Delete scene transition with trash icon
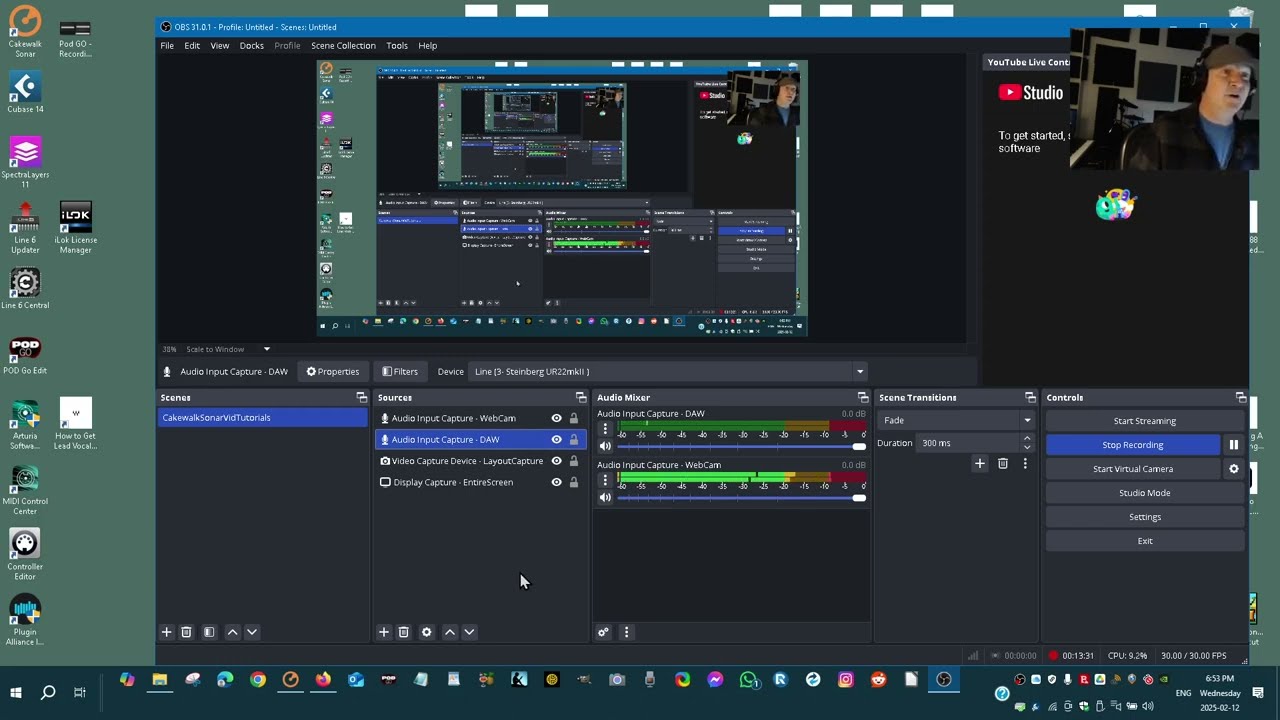 pyautogui.click(x=1003, y=463)
